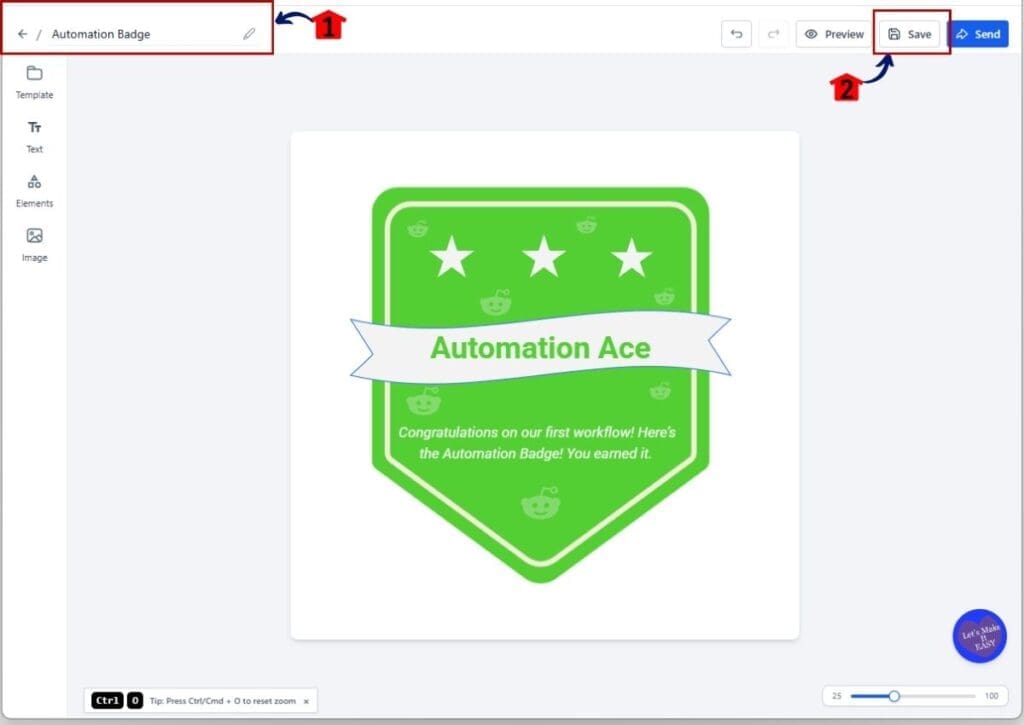Undo the last change

coord(737,33)
